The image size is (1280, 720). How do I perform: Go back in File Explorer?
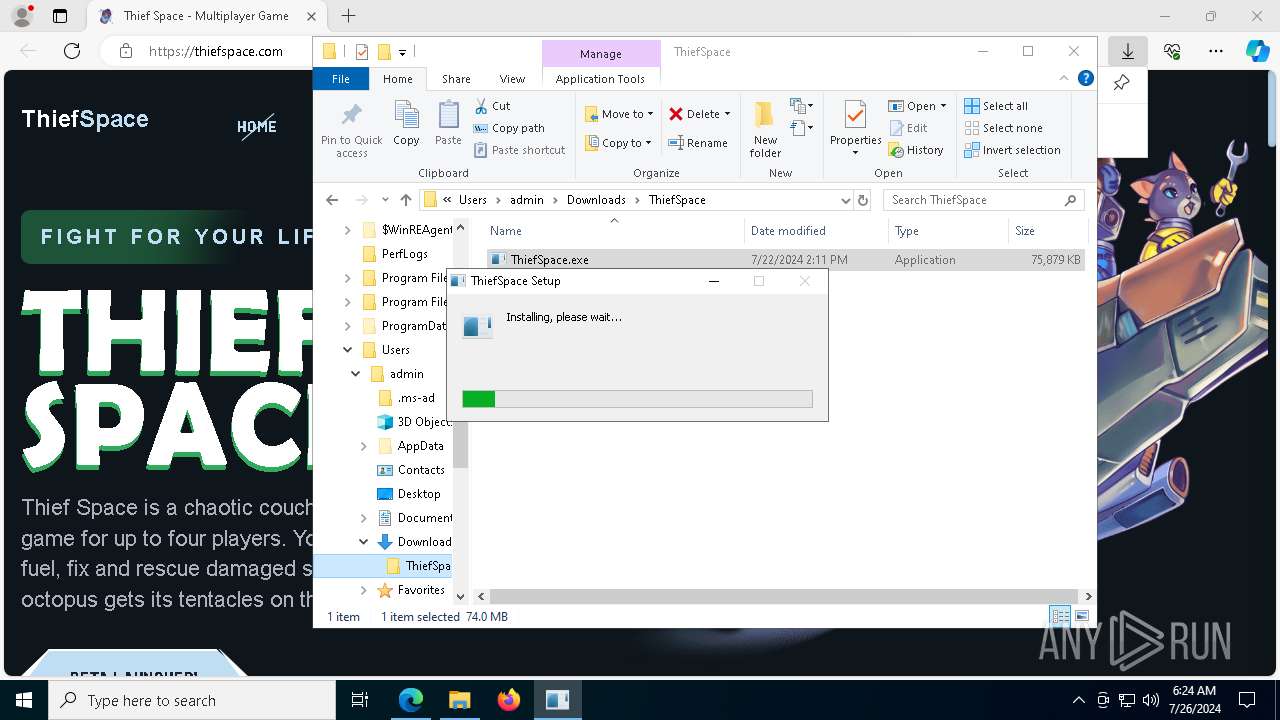pos(332,200)
